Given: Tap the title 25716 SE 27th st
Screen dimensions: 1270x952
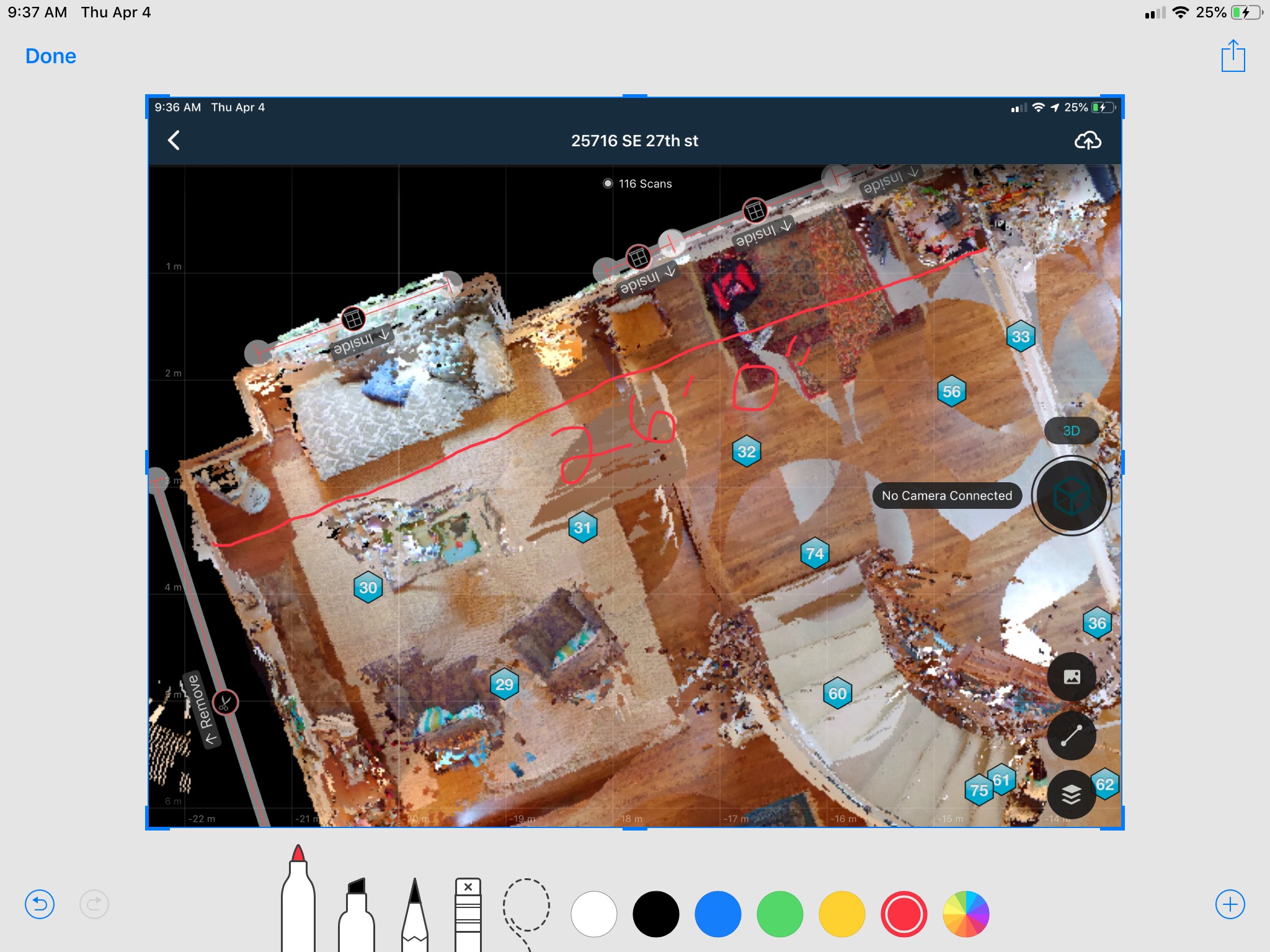Looking at the screenshot, I should pos(634,141).
